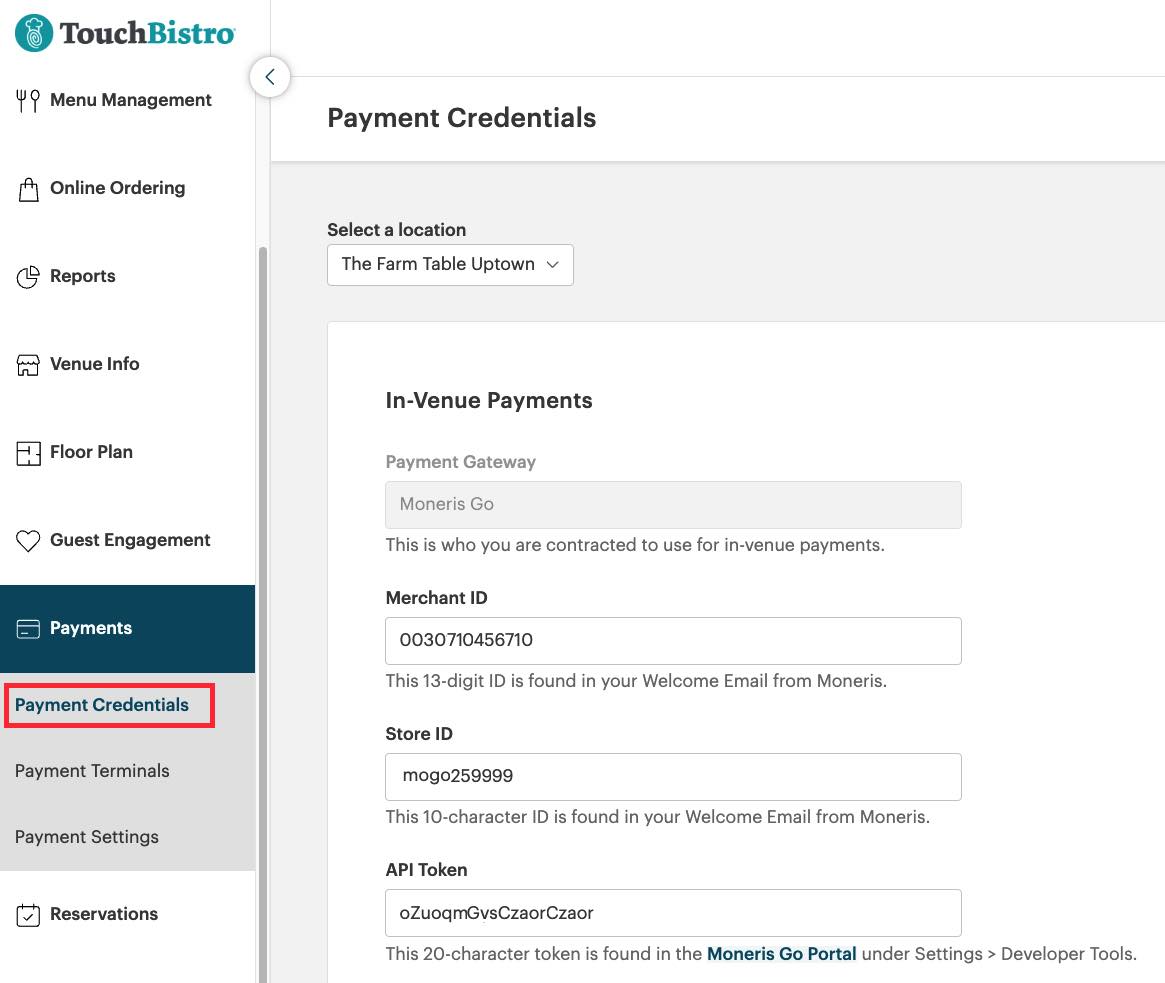Focus the API Token text box
Viewport: 1165px width, 983px height.
click(x=672, y=913)
